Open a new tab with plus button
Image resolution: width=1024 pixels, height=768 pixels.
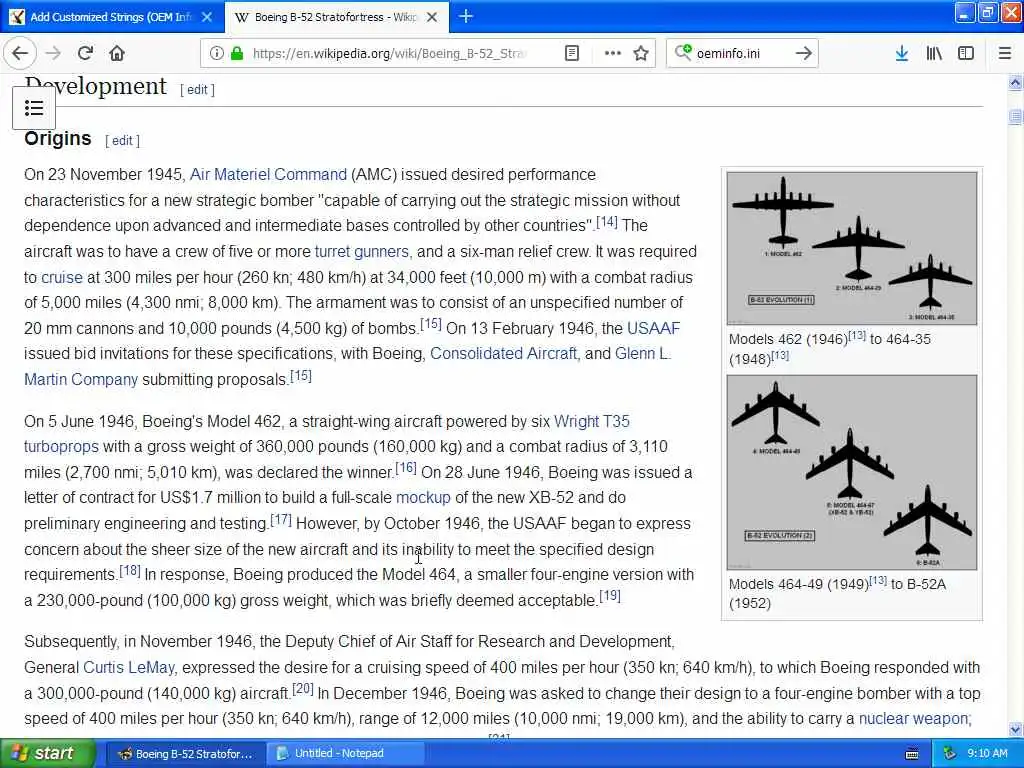coord(466,16)
